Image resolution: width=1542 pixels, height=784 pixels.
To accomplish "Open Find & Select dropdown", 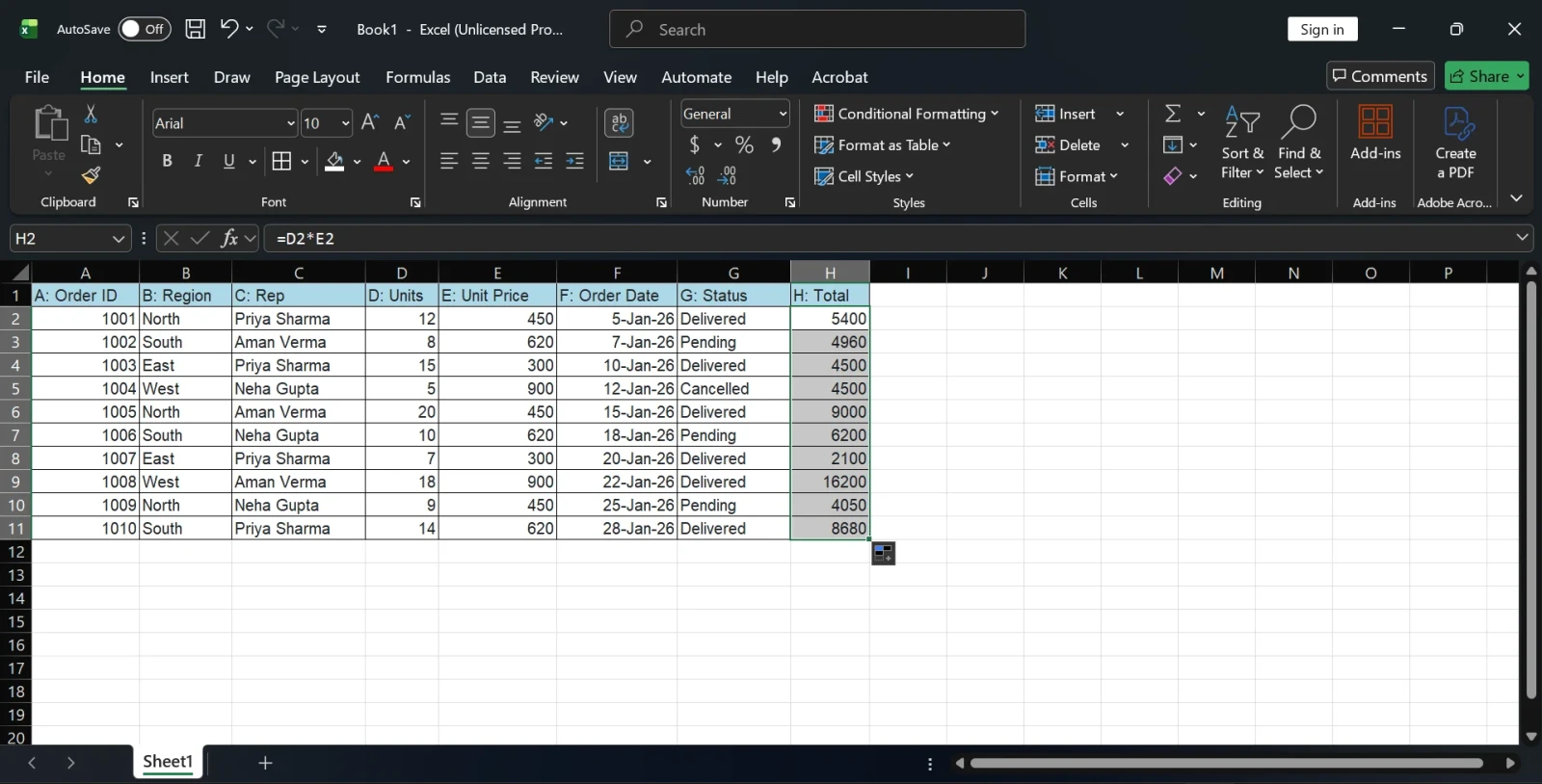I will (x=1299, y=143).
